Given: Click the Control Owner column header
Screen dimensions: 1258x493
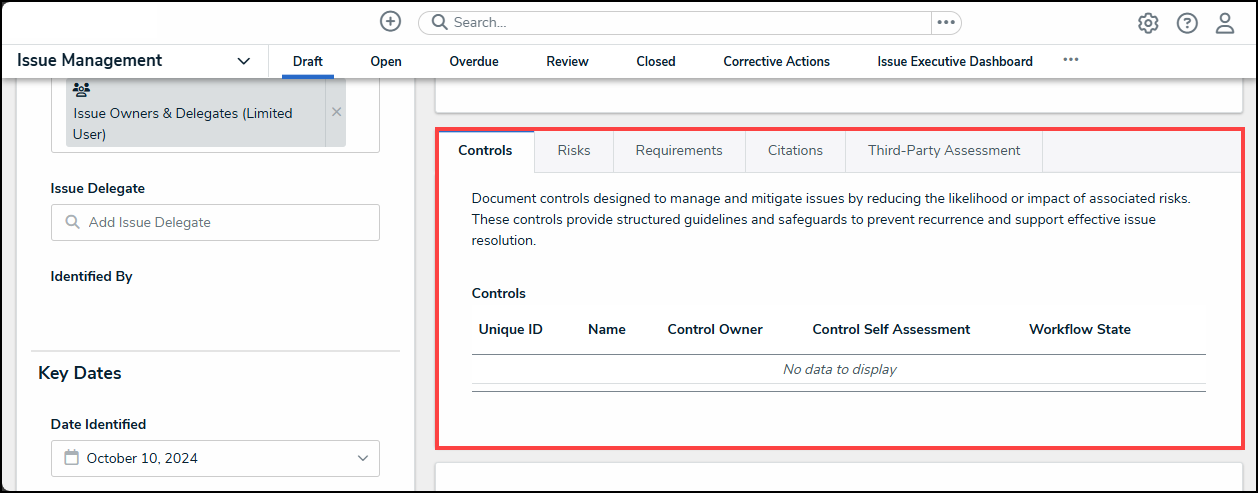Looking at the screenshot, I should point(715,329).
